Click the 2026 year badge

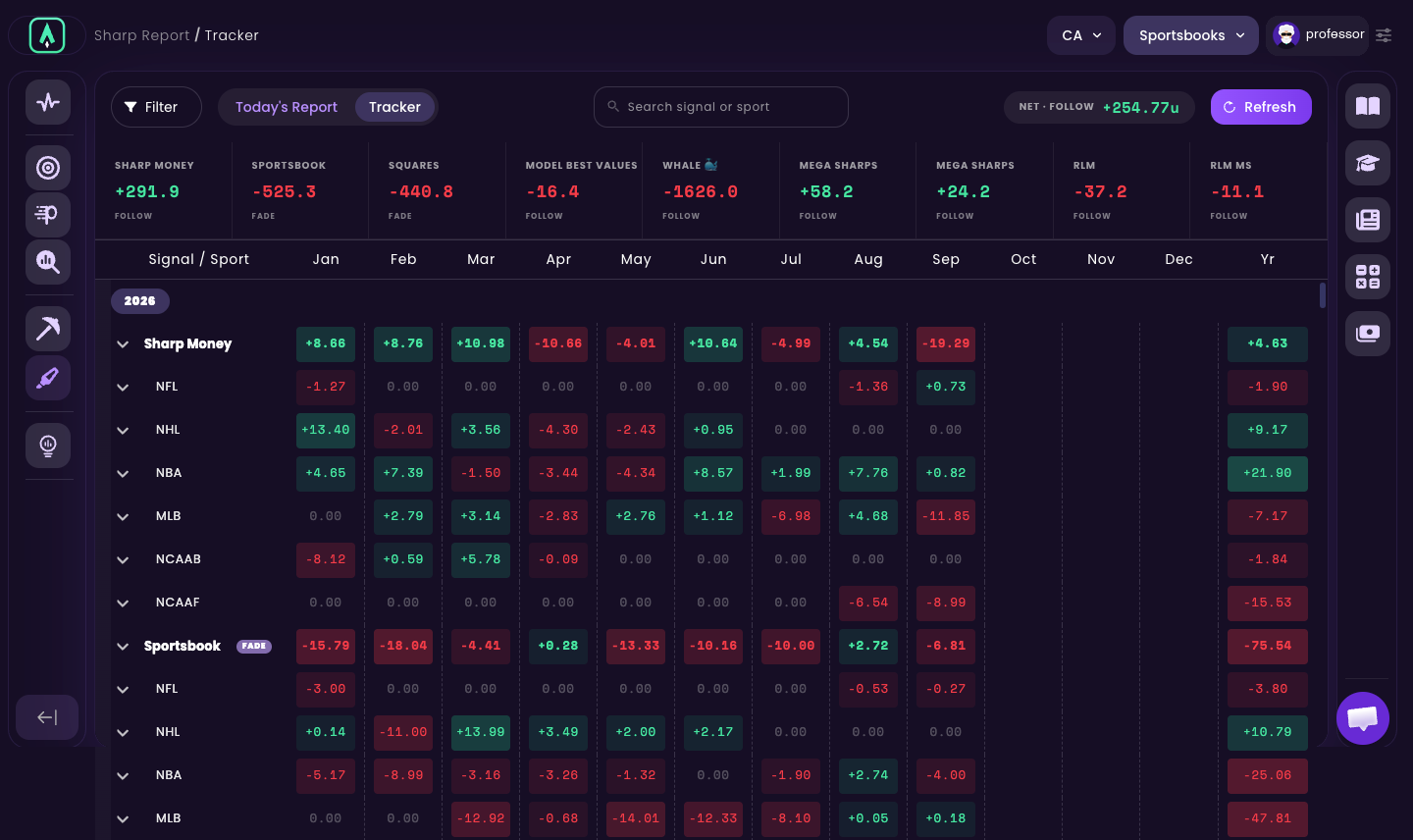coord(140,301)
